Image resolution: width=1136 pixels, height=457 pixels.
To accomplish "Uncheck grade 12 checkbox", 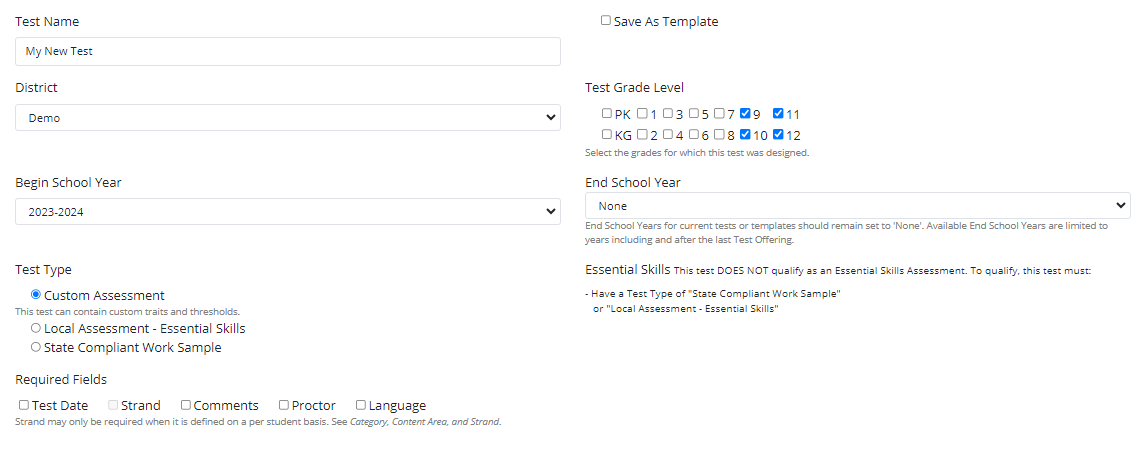I will click(778, 134).
